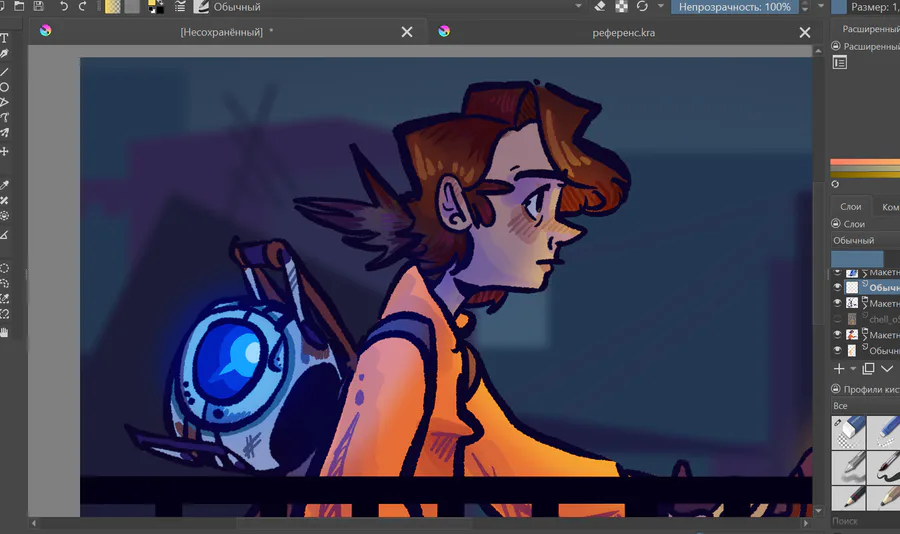This screenshot has height=534, width=900.
Task: Select the Move tool
Action: coord(4,152)
